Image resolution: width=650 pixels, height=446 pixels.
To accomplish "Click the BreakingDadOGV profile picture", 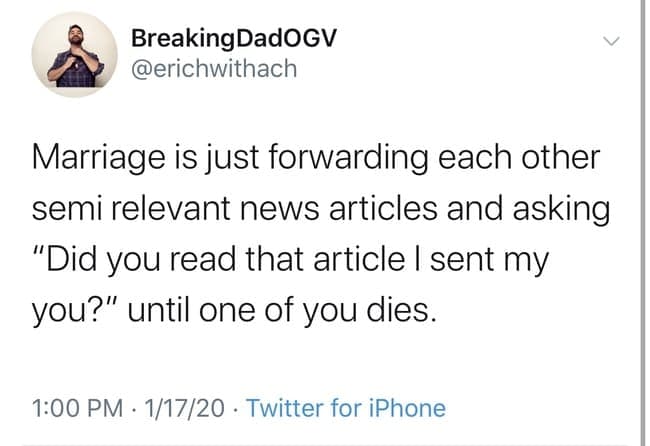I will click(x=71, y=56).
